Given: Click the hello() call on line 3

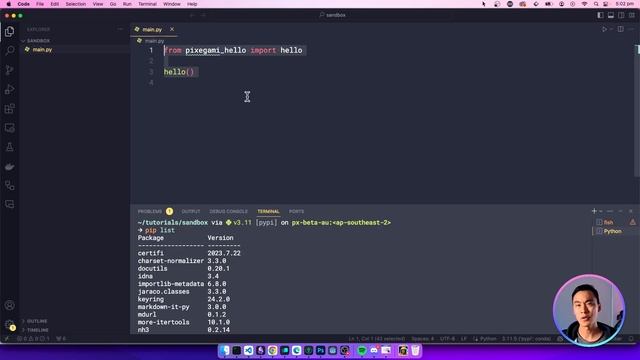Looking at the screenshot, I should pos(179,72).
